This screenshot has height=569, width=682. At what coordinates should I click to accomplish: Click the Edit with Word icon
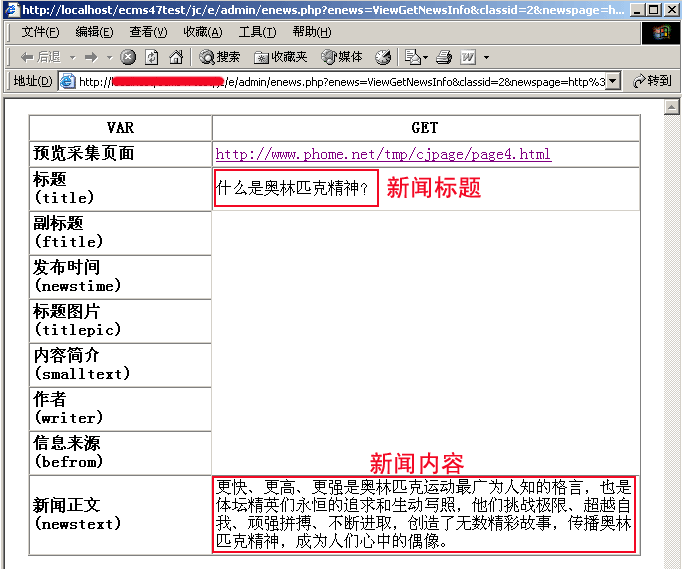click(468, 57)
